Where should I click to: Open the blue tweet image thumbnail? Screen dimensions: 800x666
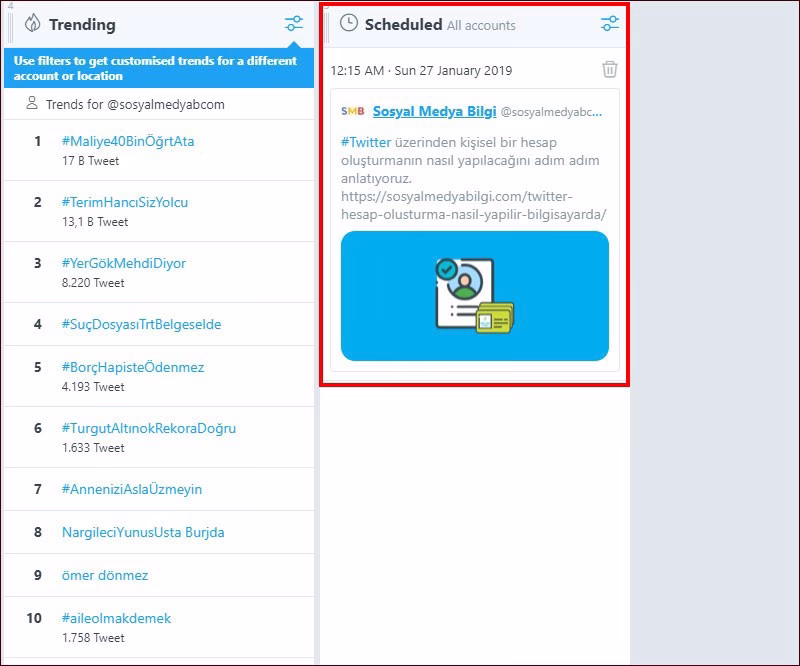pyautogui.click(x=474, y=296)
